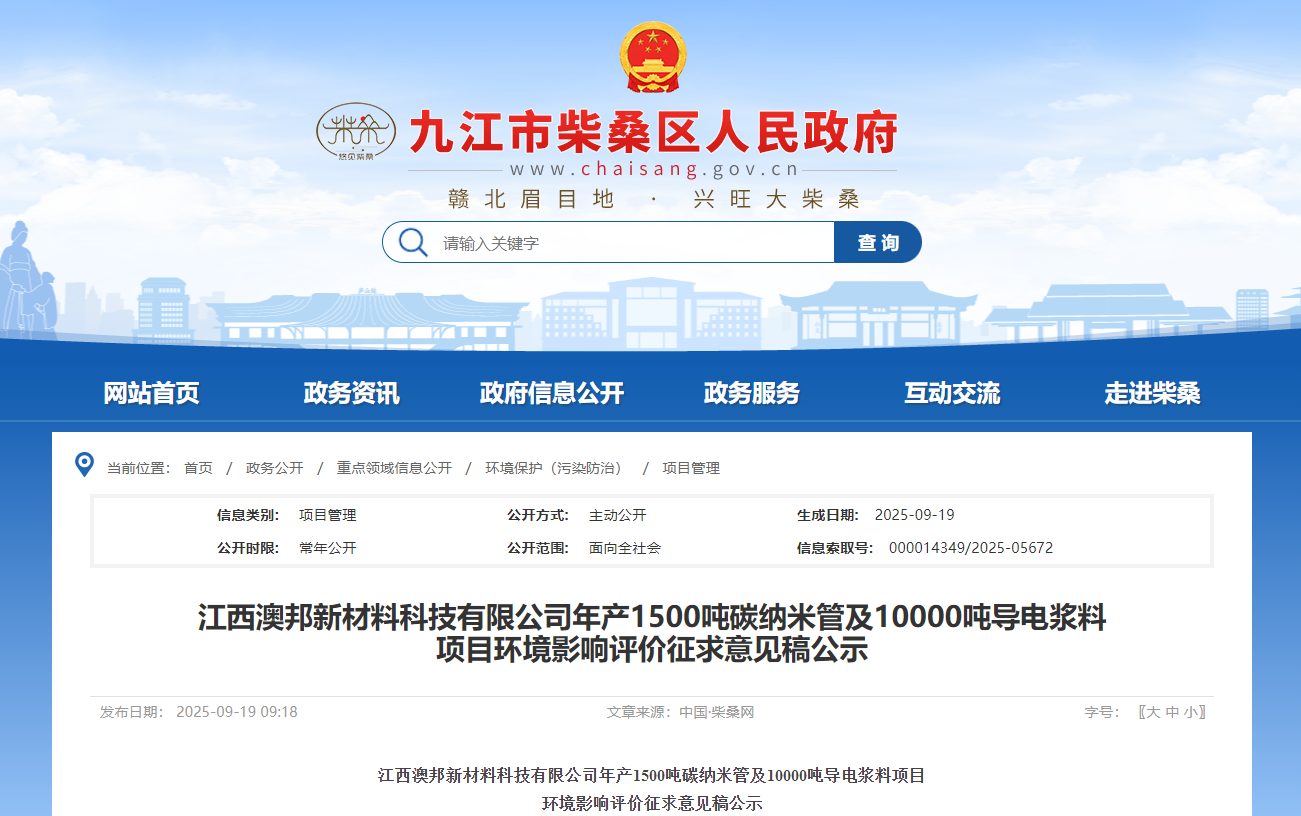Viewport: 1301px width, 816px height.
Task: Open 重点领域信息公开 breadcrumb link
Action: pyautogui.click(x=394, y=468)
